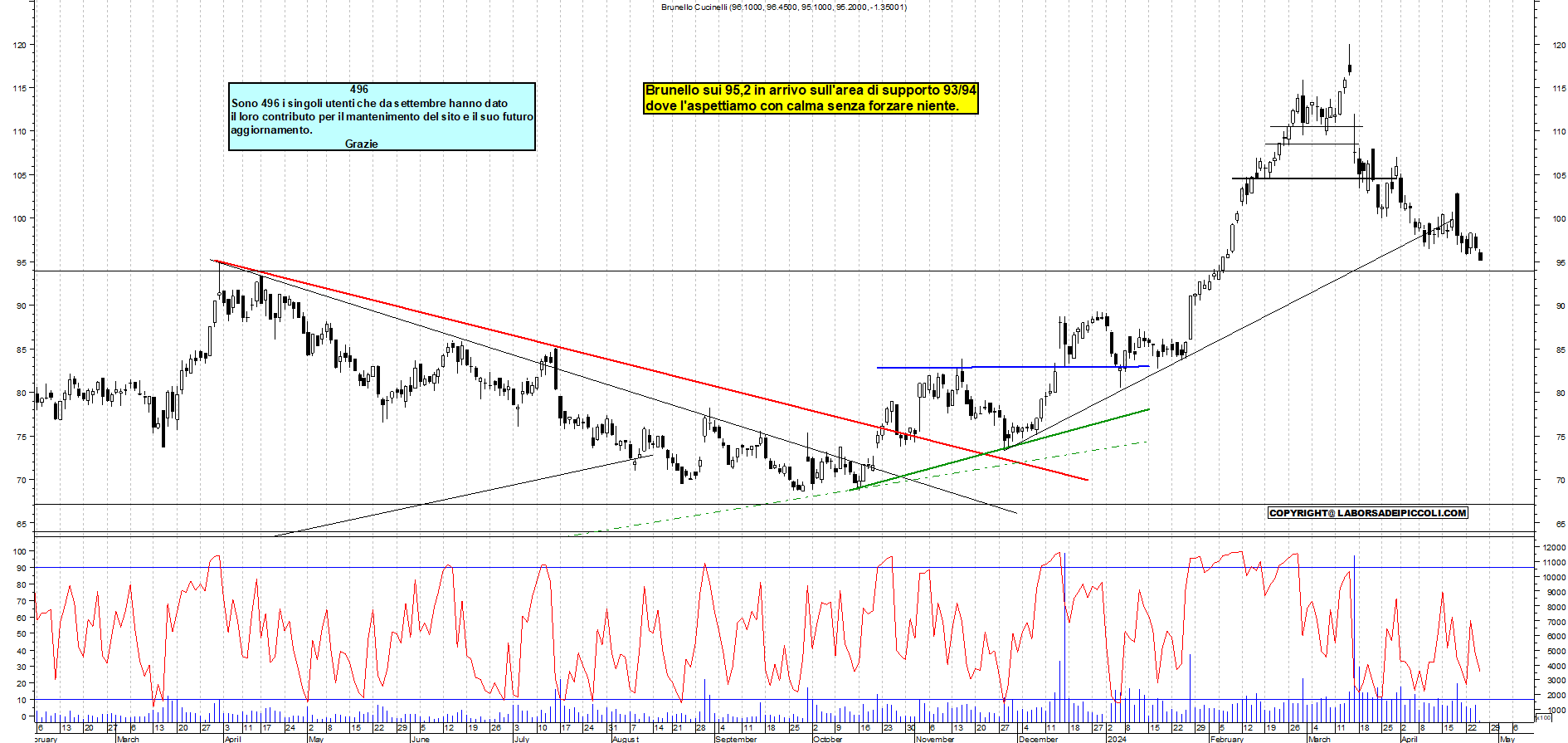1568x743 pixels.
Task: Click the 10 value on the oscillator scale
Action: (x=22, y=701)
